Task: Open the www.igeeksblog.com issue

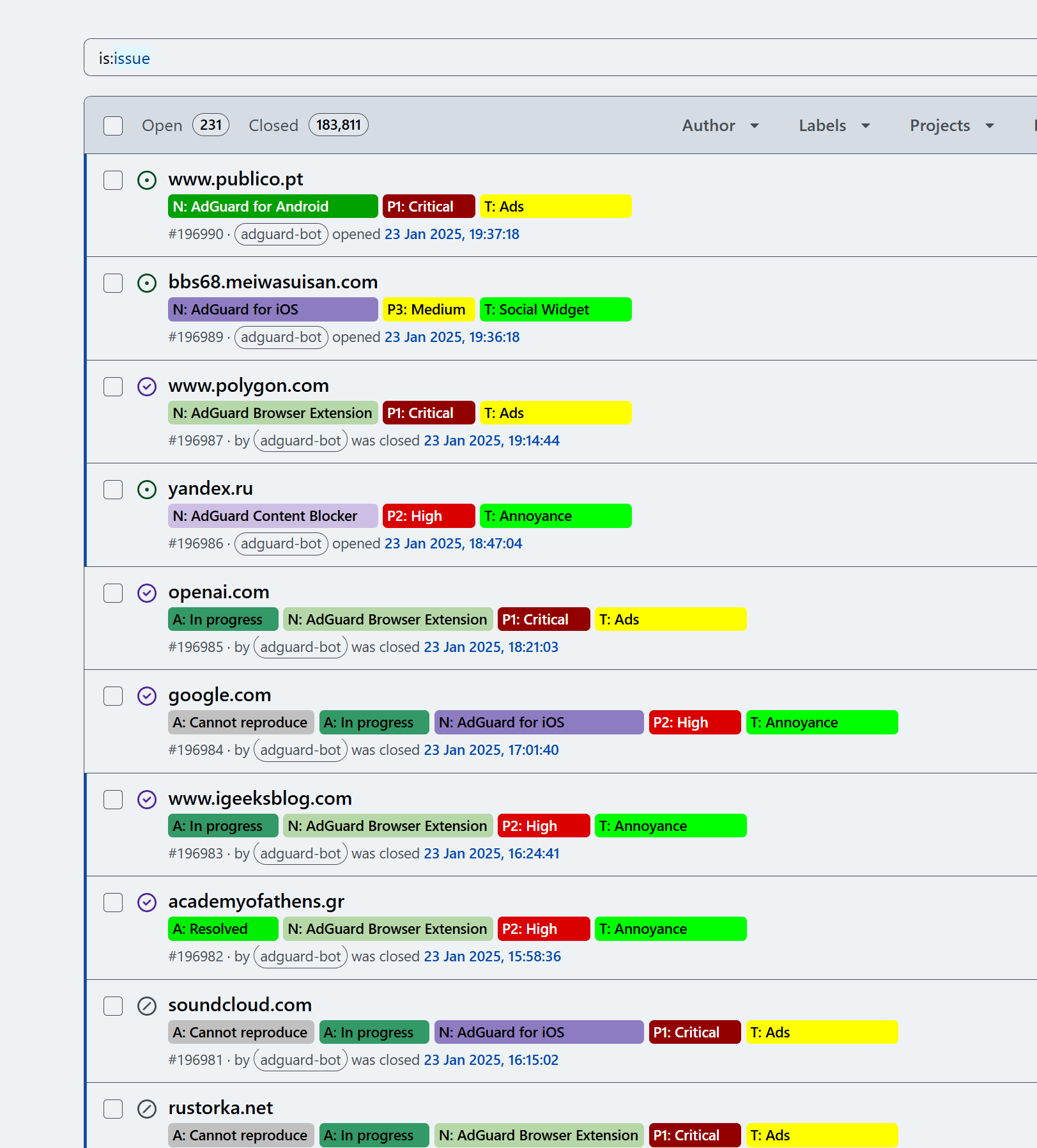Action: (260, 798)
